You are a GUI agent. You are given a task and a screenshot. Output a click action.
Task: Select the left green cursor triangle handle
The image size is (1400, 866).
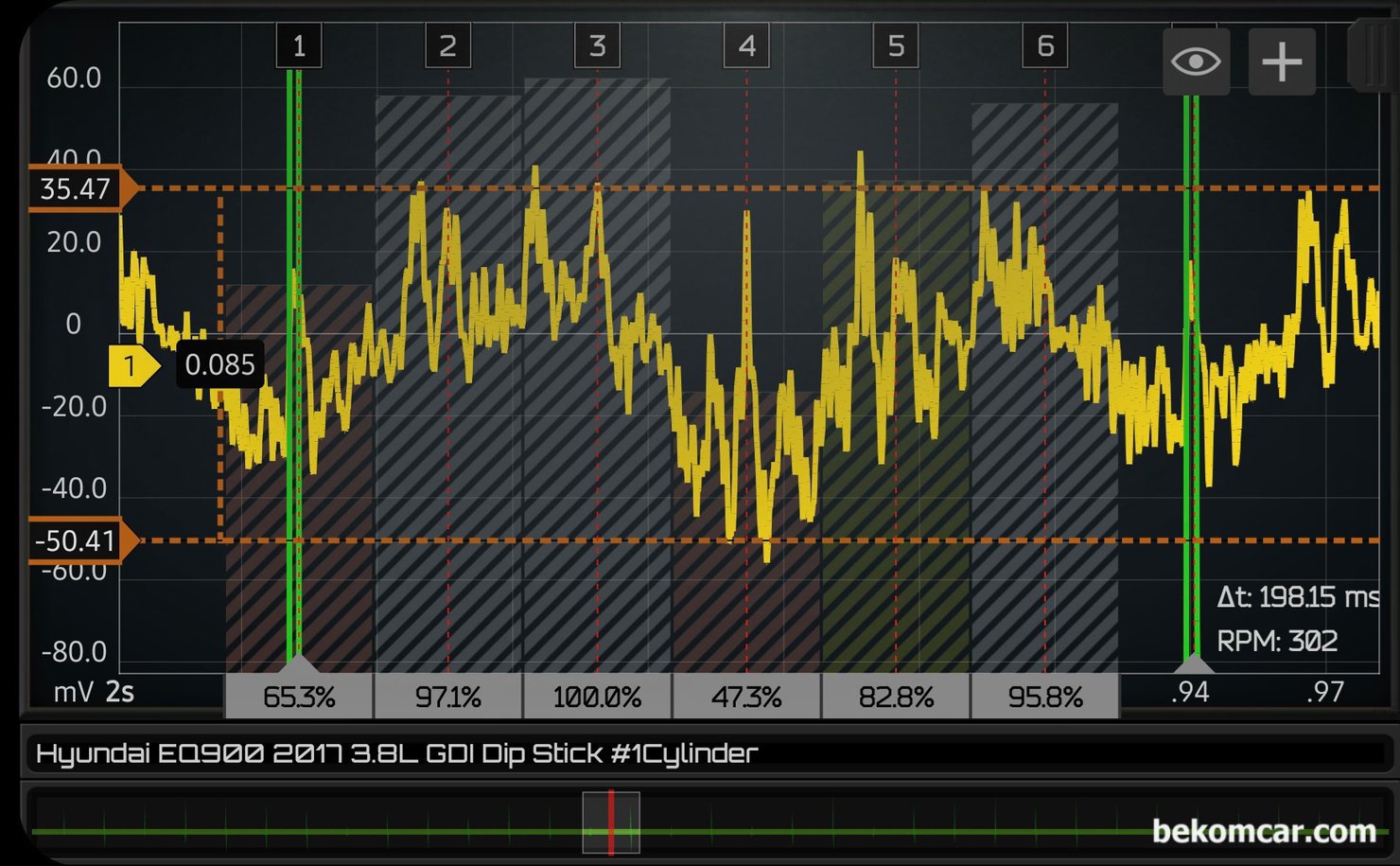tap(297, 663)
